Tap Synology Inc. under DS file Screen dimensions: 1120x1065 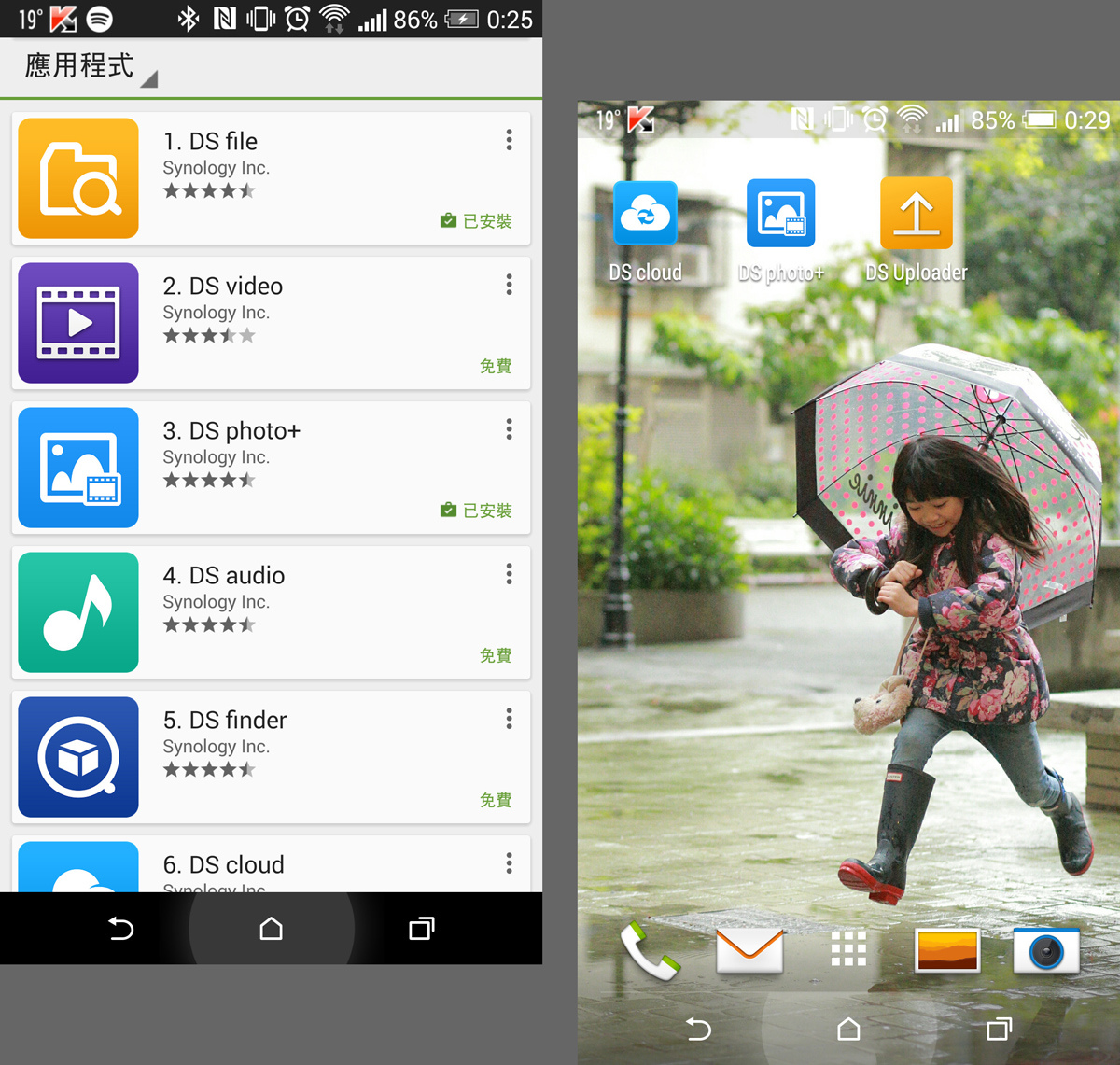(216, 168)
